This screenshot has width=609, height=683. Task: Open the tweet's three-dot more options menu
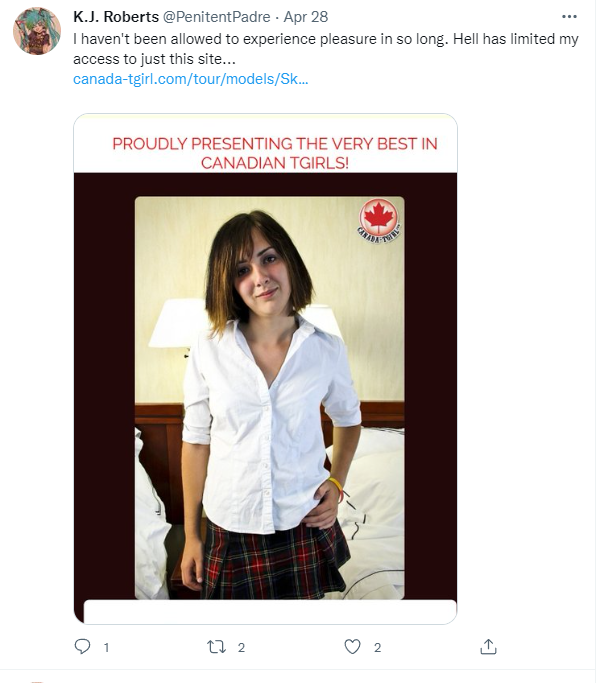[569, 17]
